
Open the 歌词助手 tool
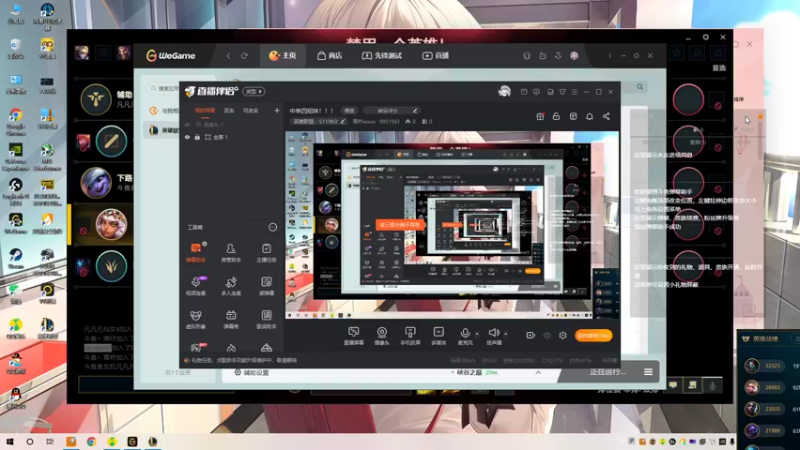click(x=266, y=319)
